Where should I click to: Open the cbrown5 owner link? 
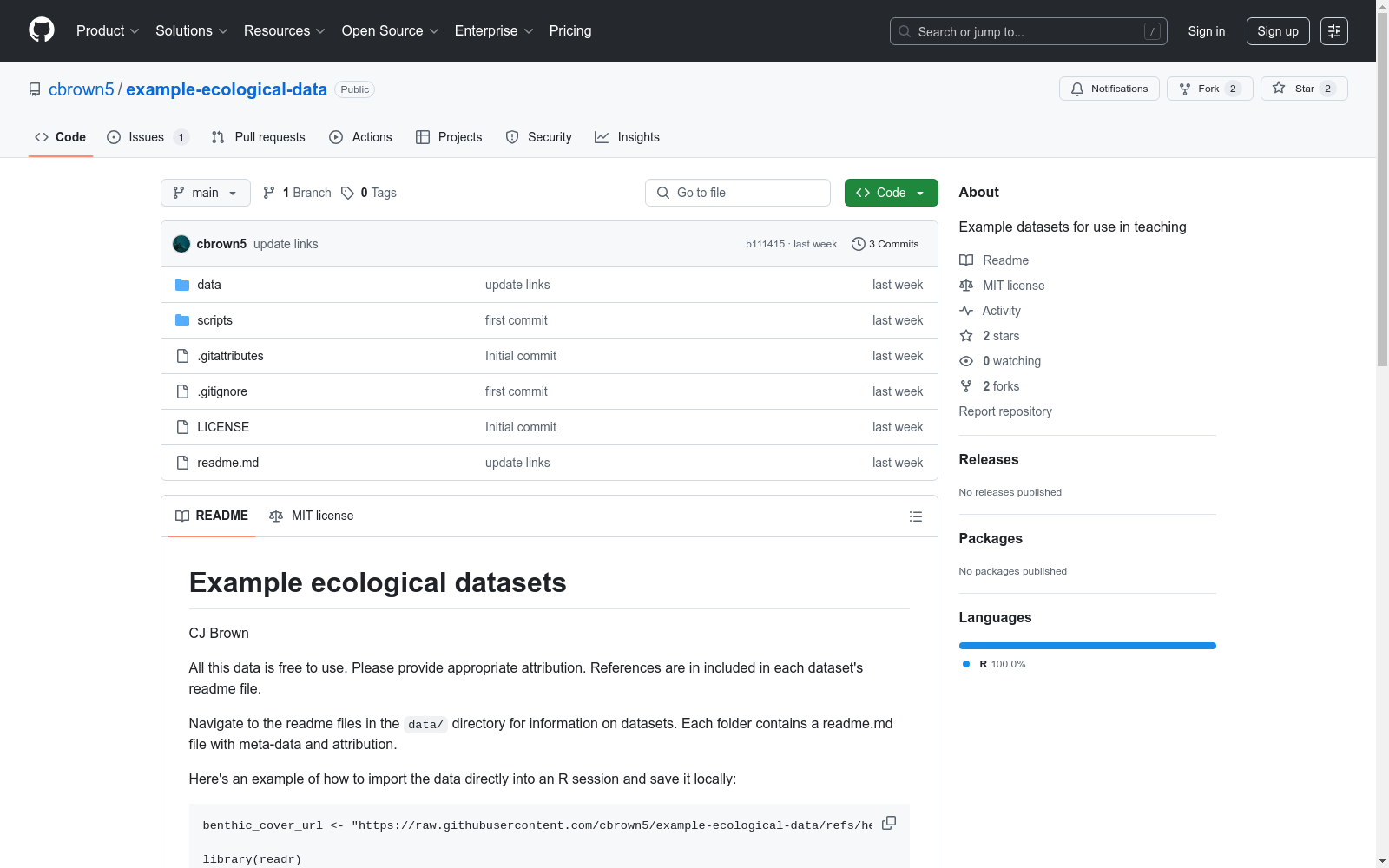pyautogui.click(x=82, y=89)
